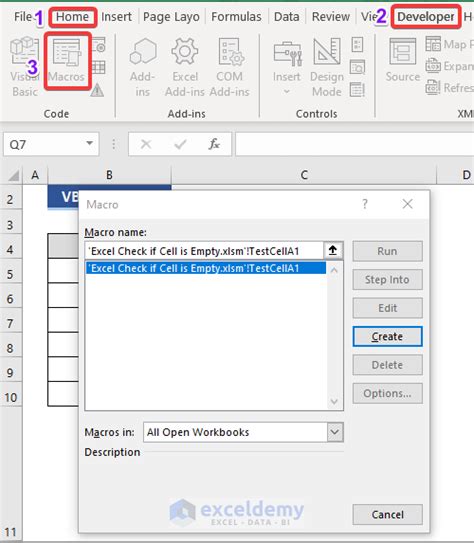Click the Step Into button
Screen dimensions: 474x543
(387, 279)
